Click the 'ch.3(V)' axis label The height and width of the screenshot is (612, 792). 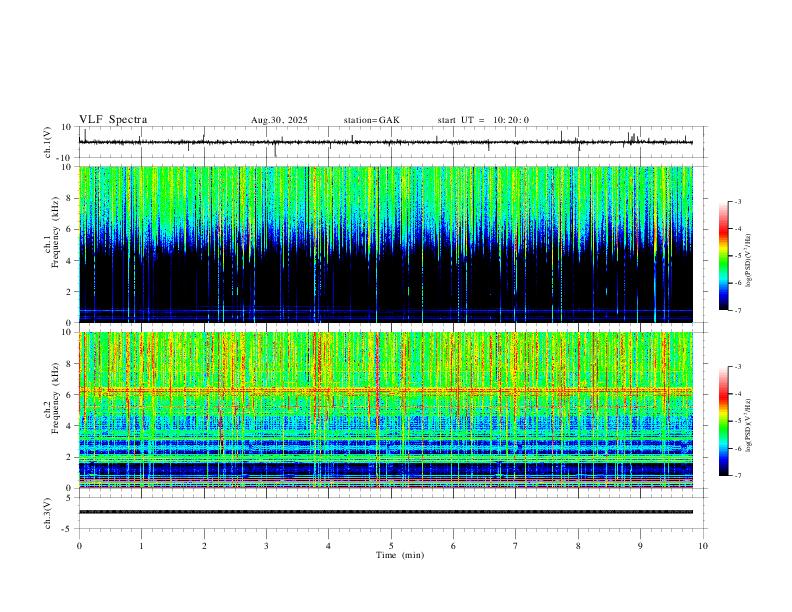pos(48,513)
